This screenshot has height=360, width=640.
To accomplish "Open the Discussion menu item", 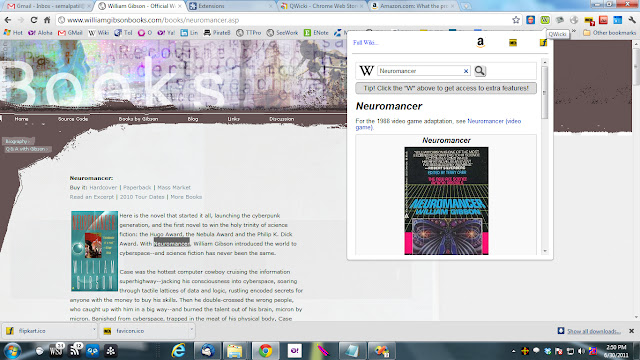I will (282, 119).
